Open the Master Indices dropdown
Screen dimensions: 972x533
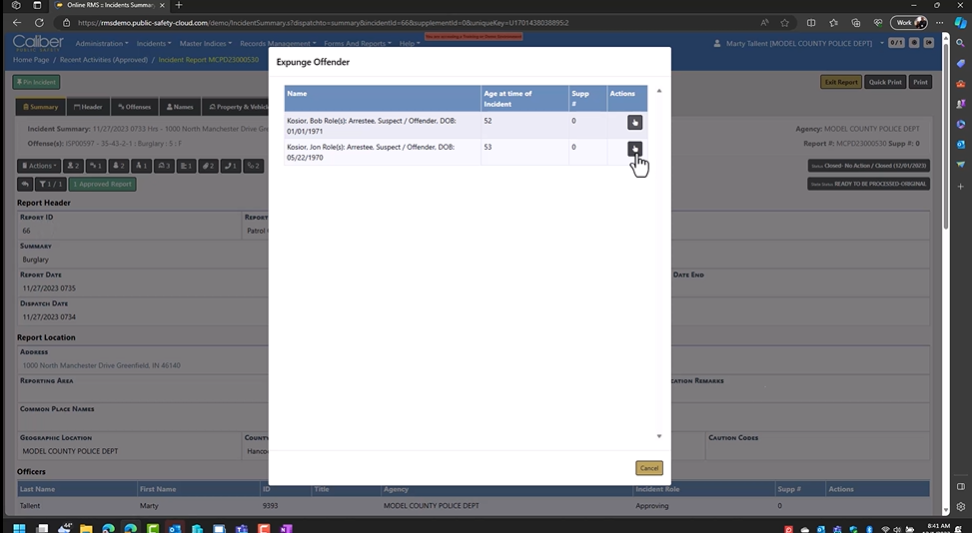(206, 44)
